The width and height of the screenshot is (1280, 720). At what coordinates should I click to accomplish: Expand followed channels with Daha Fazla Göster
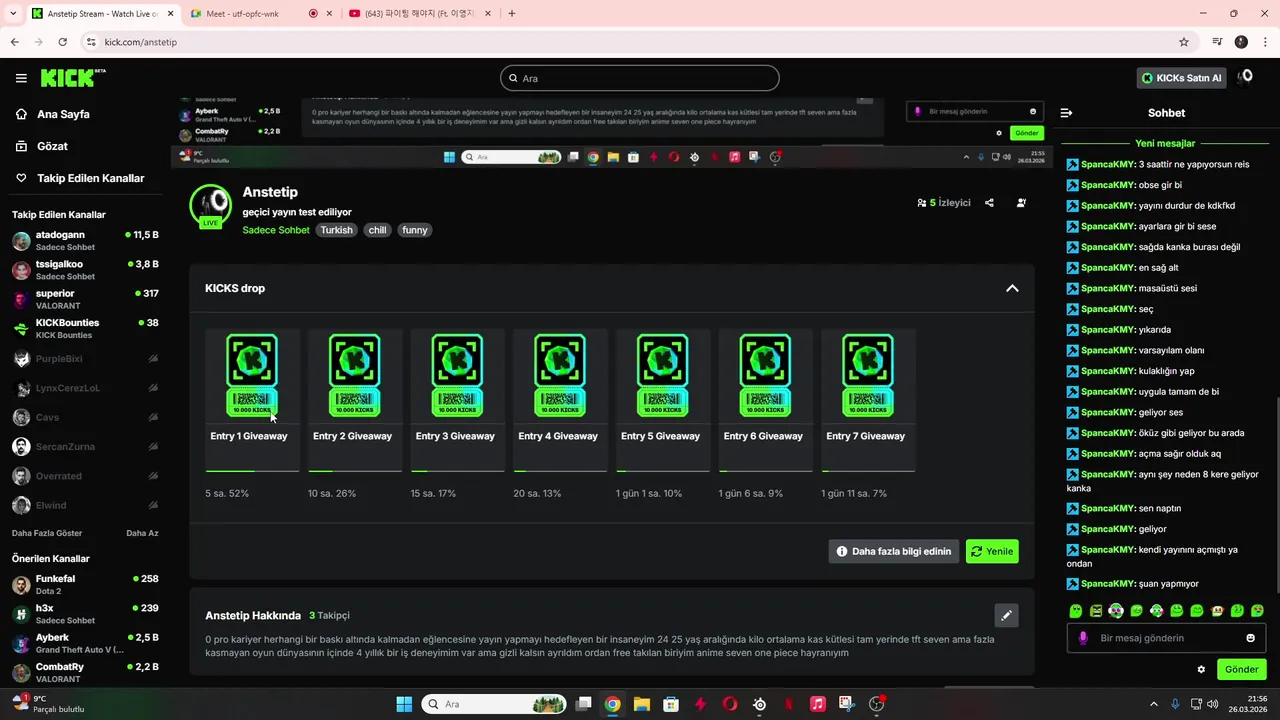[x=47, y=533]
